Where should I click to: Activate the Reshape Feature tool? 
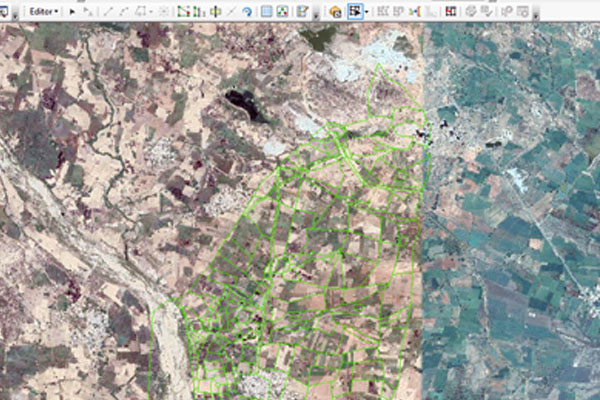(199, 11)
